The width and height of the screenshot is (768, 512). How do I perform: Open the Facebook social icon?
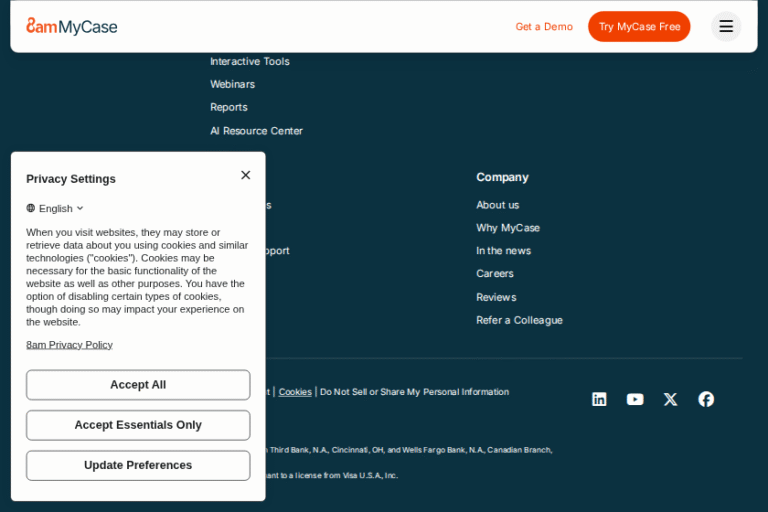706,399
